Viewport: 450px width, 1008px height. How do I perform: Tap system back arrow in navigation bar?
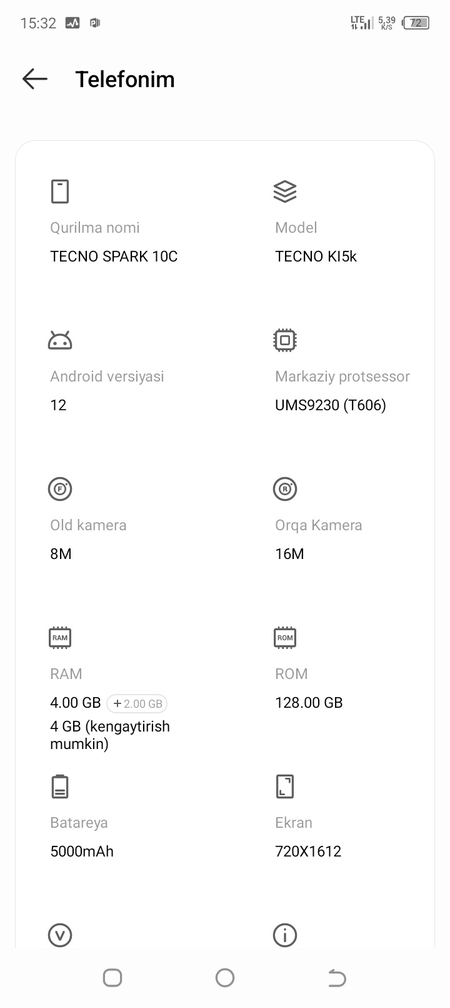coord(337,978)
